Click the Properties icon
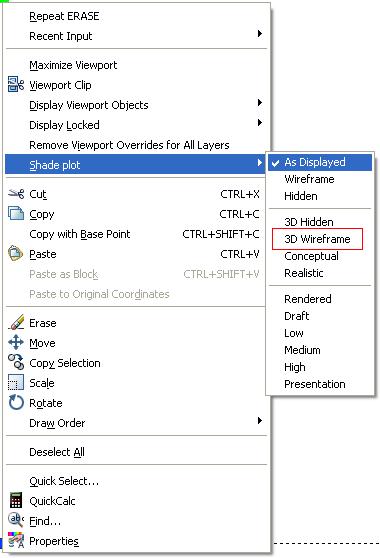Image resolution: width=380 pixels, height=558 pixels. 16,540
